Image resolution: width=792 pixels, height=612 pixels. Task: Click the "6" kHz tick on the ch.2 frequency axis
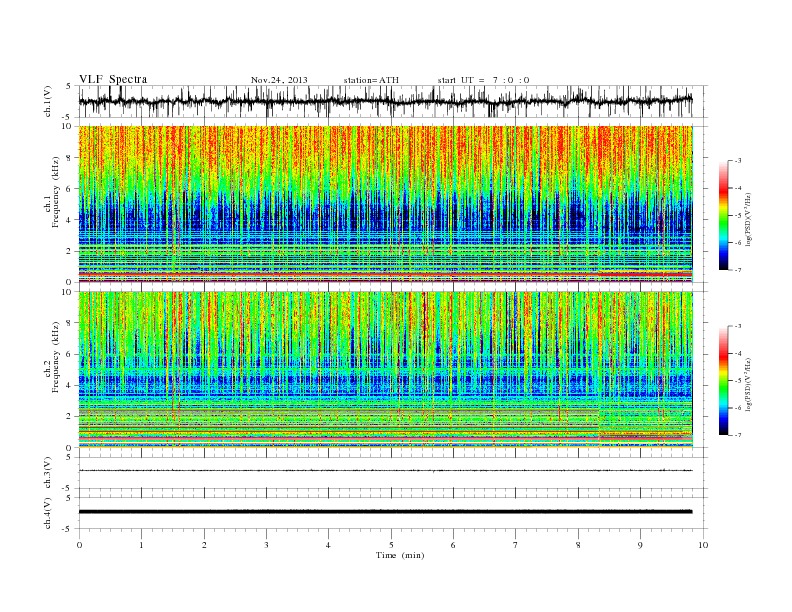coord(69,354)
